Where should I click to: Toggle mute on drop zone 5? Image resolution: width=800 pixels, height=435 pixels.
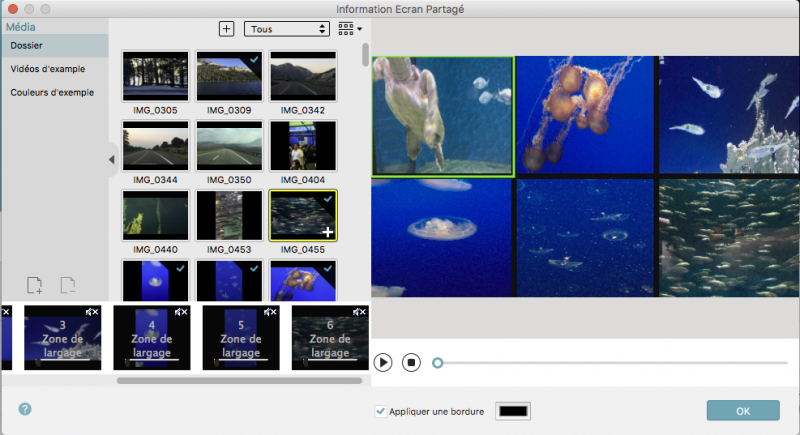tap(267, 312)
